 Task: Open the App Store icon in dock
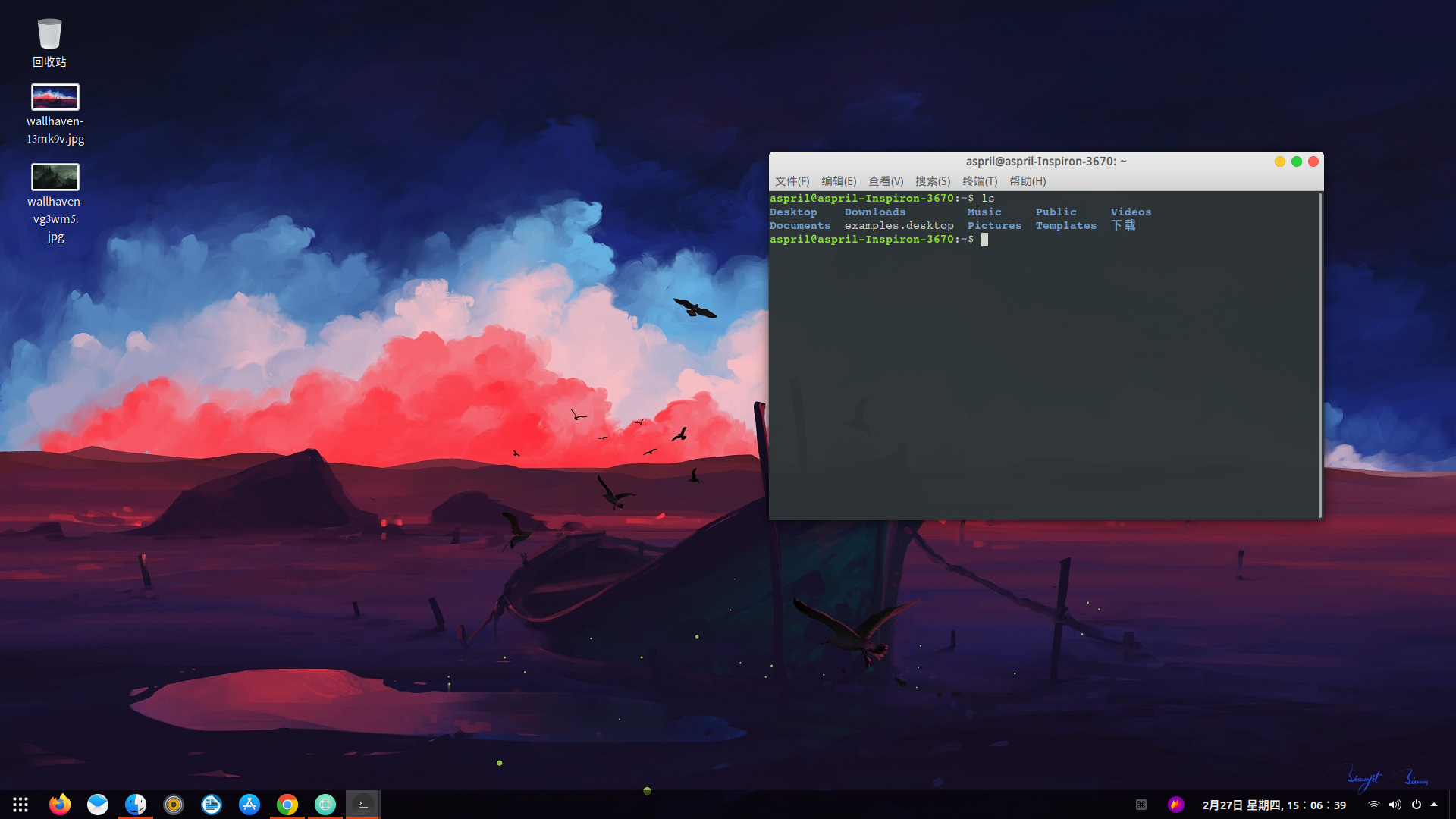tap(249, 805)
